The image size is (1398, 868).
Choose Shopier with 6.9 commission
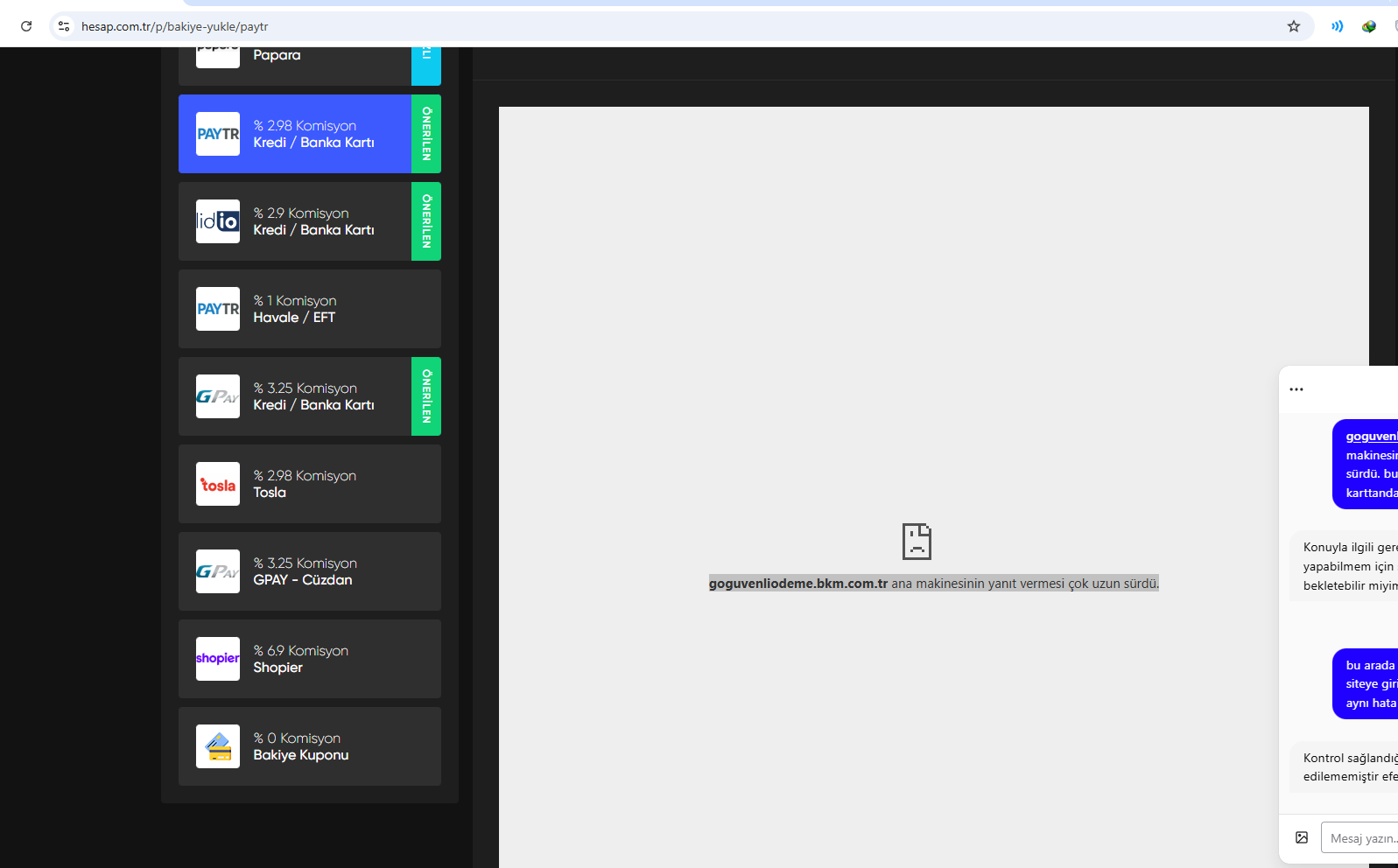[x=310, y=659]
